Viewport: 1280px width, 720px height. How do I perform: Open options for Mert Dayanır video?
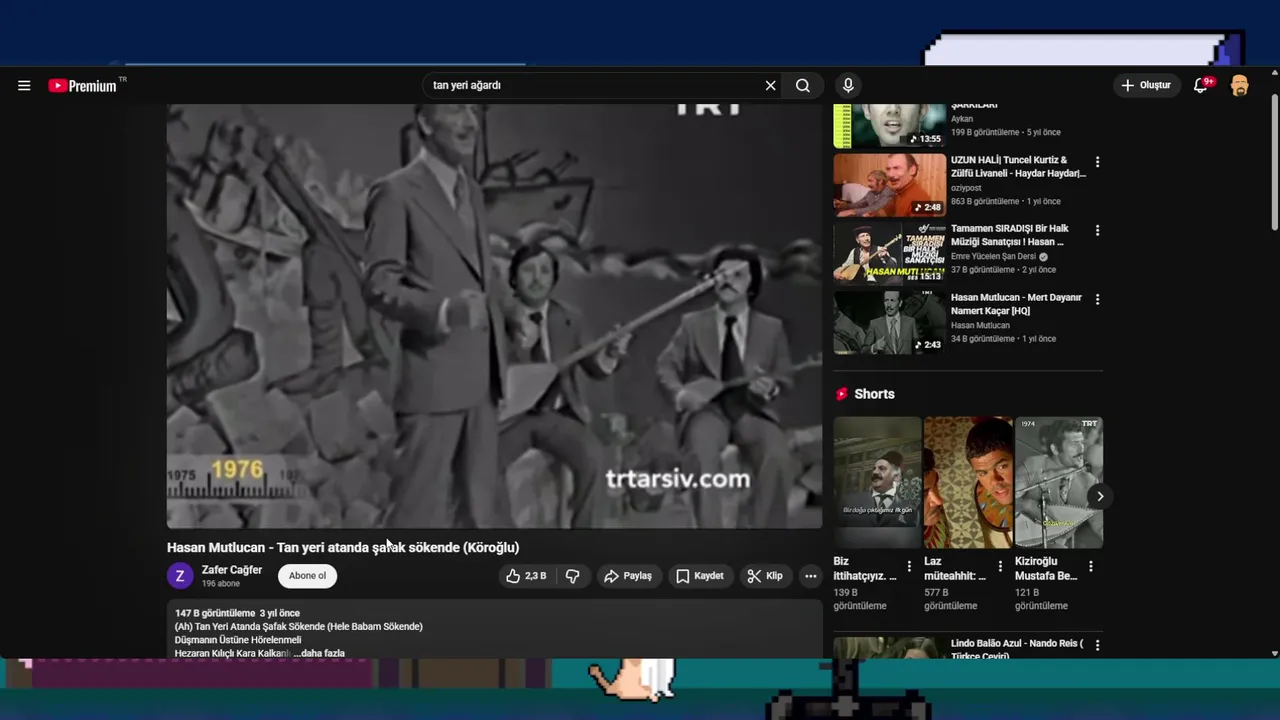tap(1097, 299)
